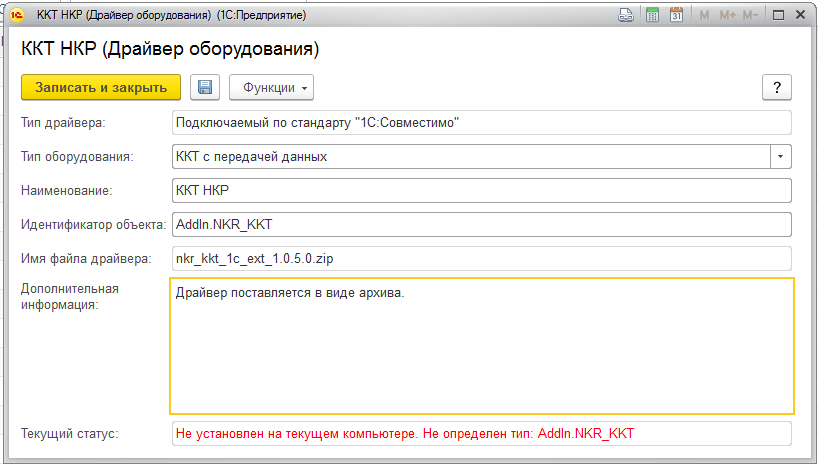The width and height of the screenshot is (818, 464).
Task: Click the print preview icon in title bar
Action: 626,16
